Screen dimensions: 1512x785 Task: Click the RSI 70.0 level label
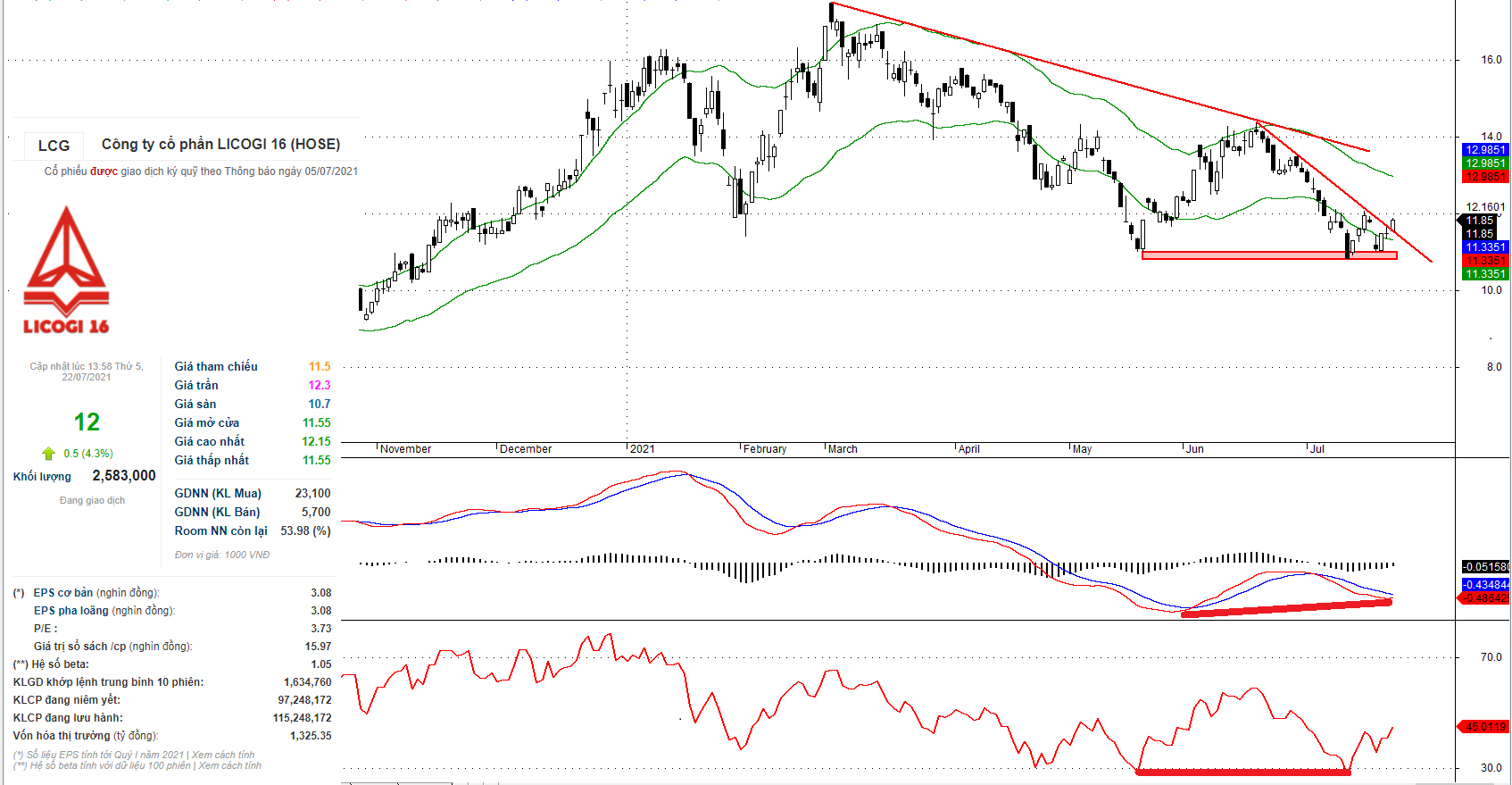pyautogui.click(x=1491, y=657)
